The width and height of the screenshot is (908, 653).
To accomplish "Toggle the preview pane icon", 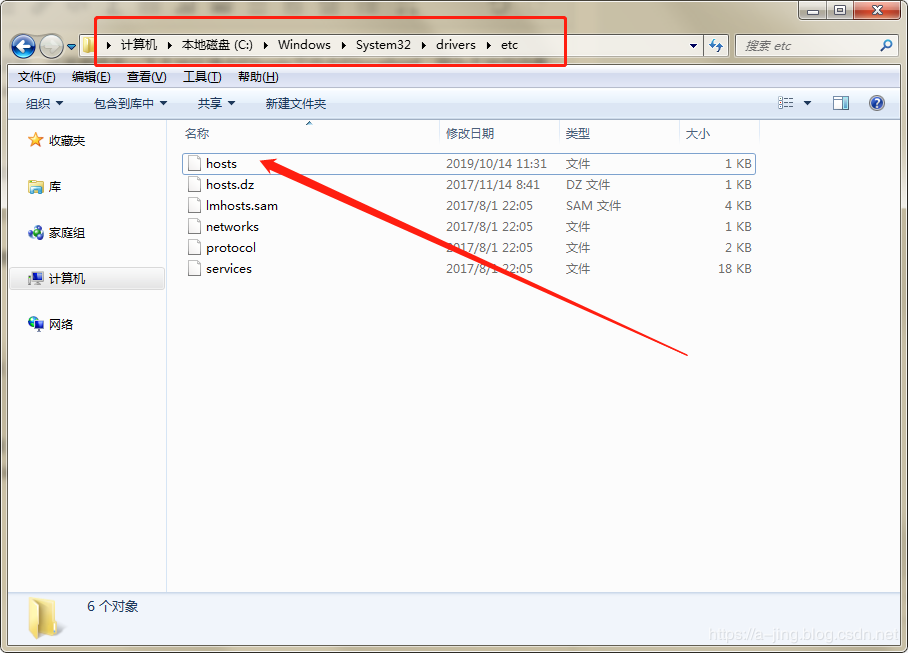I will (x=841, y=103).
